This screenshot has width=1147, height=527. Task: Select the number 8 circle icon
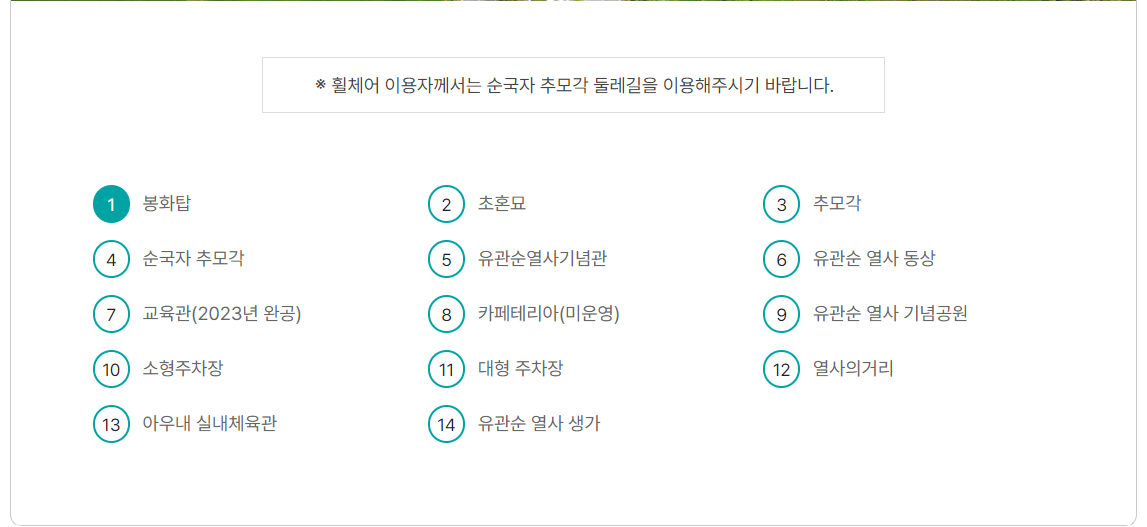click(446, 314)
